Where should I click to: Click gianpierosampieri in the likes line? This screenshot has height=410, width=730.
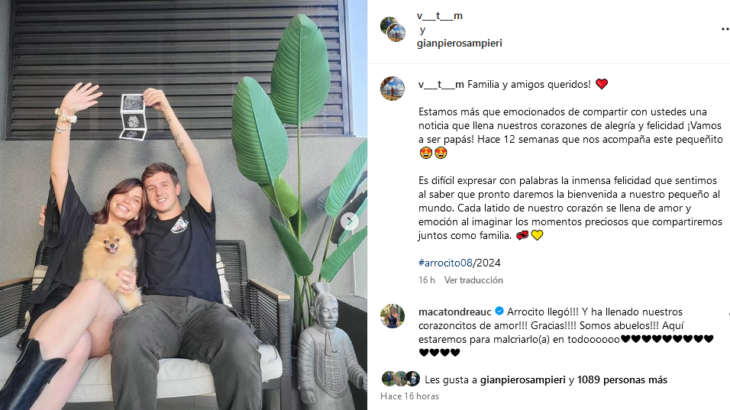pos(522,380)
